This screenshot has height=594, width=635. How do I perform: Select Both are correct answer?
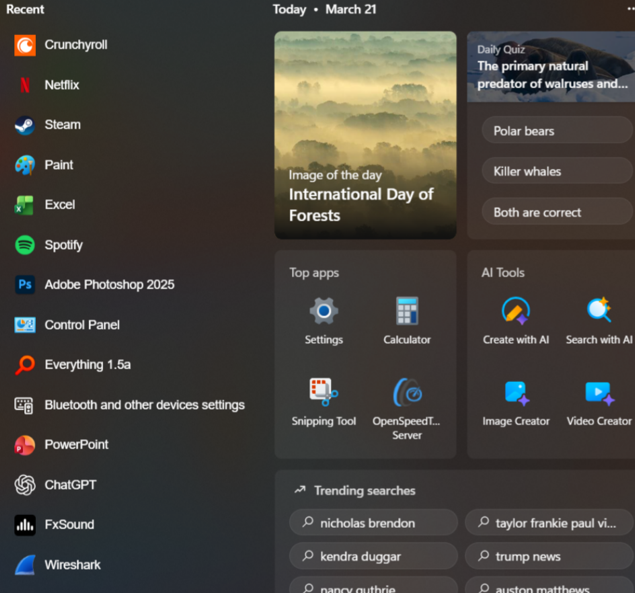[x=557, y=212]
